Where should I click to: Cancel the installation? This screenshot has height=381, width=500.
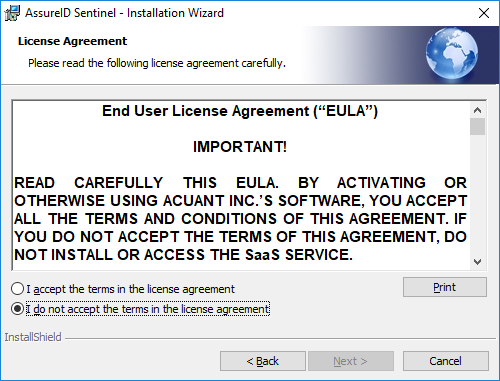point(446,361)
